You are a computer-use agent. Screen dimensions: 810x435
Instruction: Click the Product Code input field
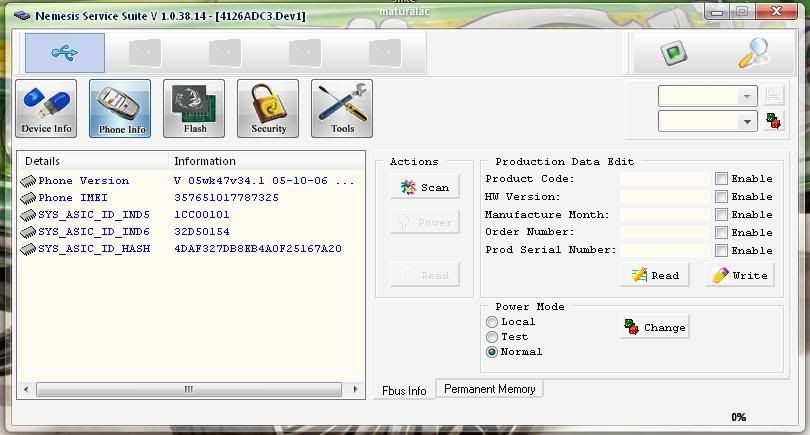pos(665,179)
